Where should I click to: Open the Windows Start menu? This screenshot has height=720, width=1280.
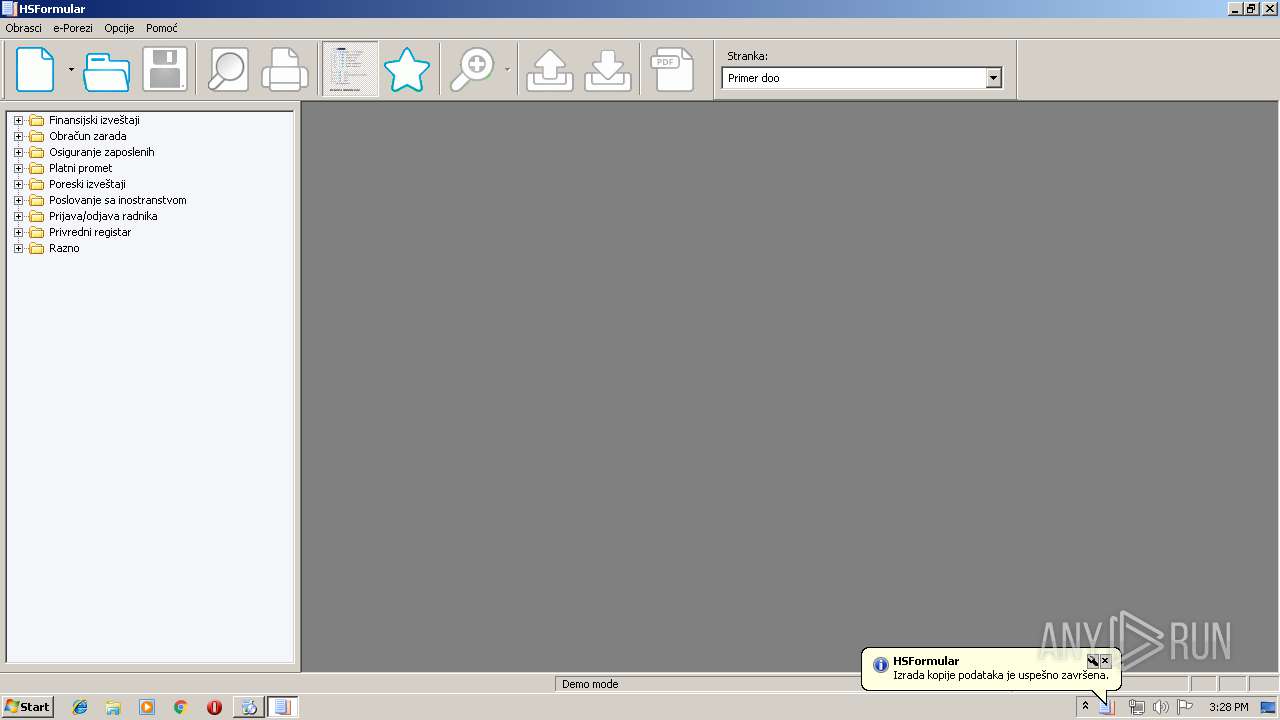(27, 707)
